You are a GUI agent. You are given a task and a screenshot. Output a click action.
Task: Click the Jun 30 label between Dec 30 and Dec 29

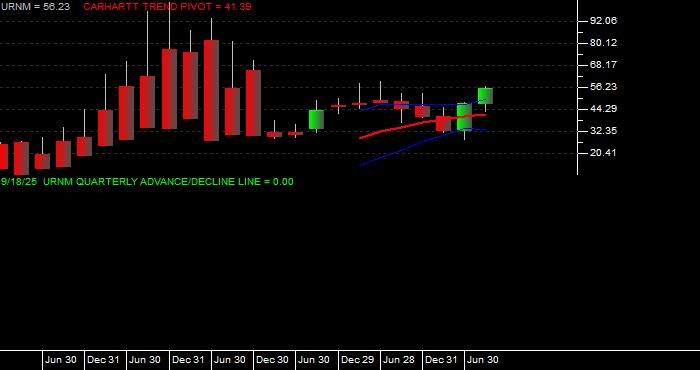click(x=314, y=360)
